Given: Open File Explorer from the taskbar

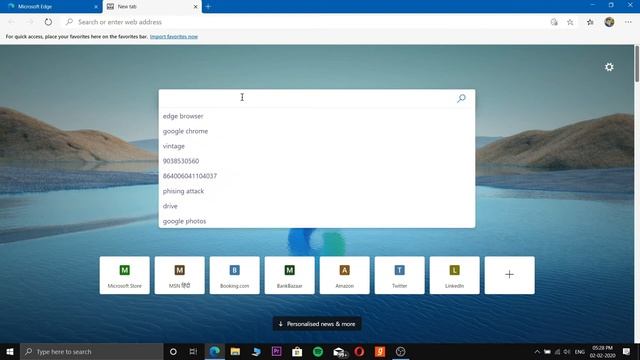Looking at the screenshot, I should (235, 351).
